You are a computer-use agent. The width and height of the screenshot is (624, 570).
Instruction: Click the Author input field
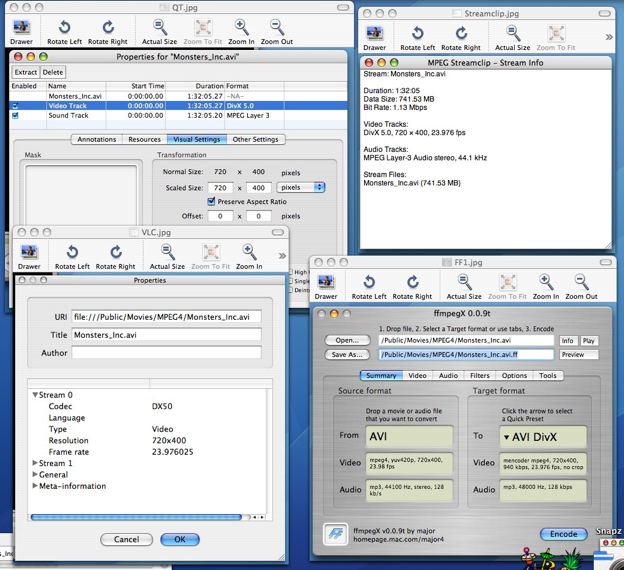pyautogui.click(x=166, y=353)
